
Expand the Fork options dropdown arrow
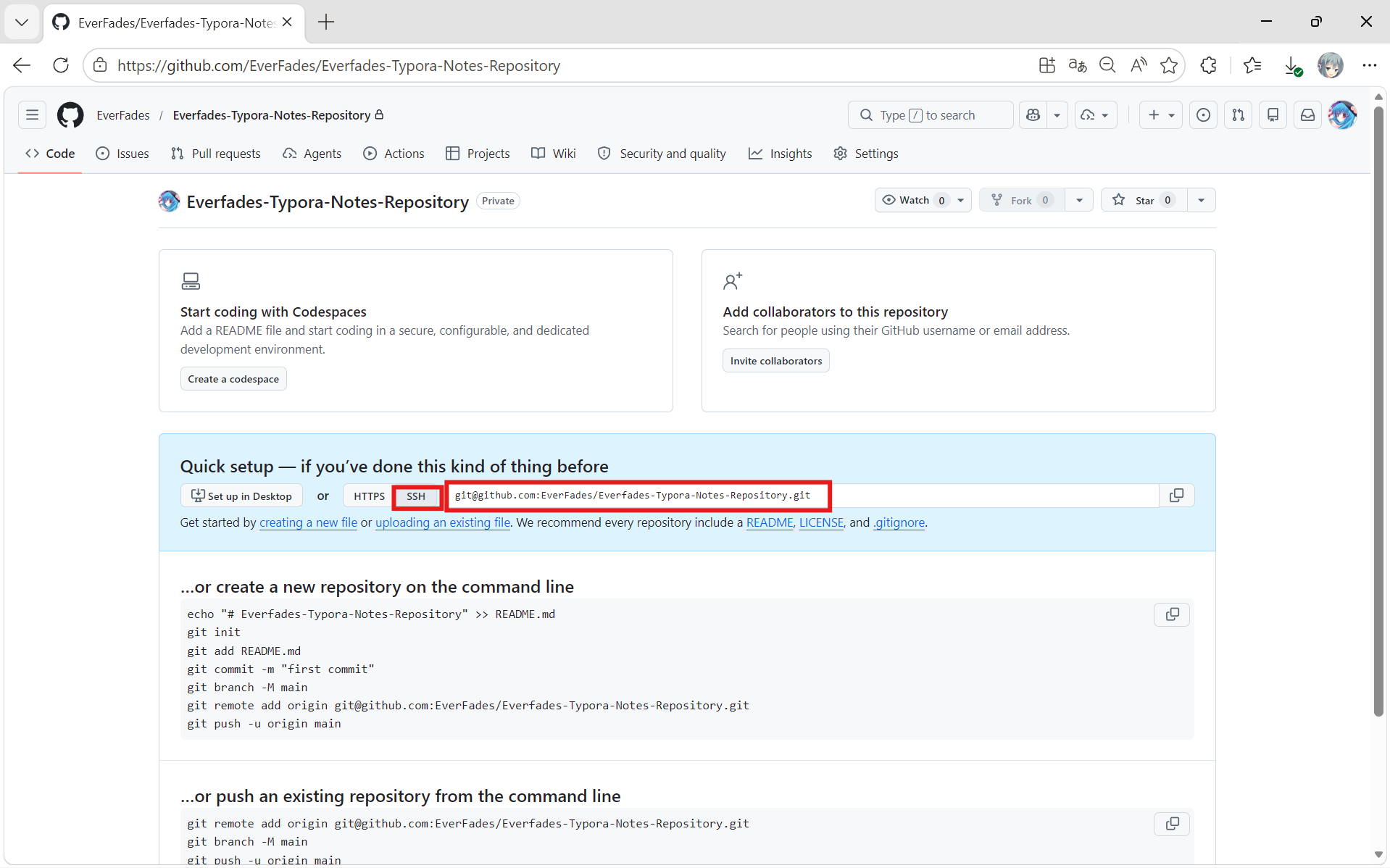[1079, 200]
